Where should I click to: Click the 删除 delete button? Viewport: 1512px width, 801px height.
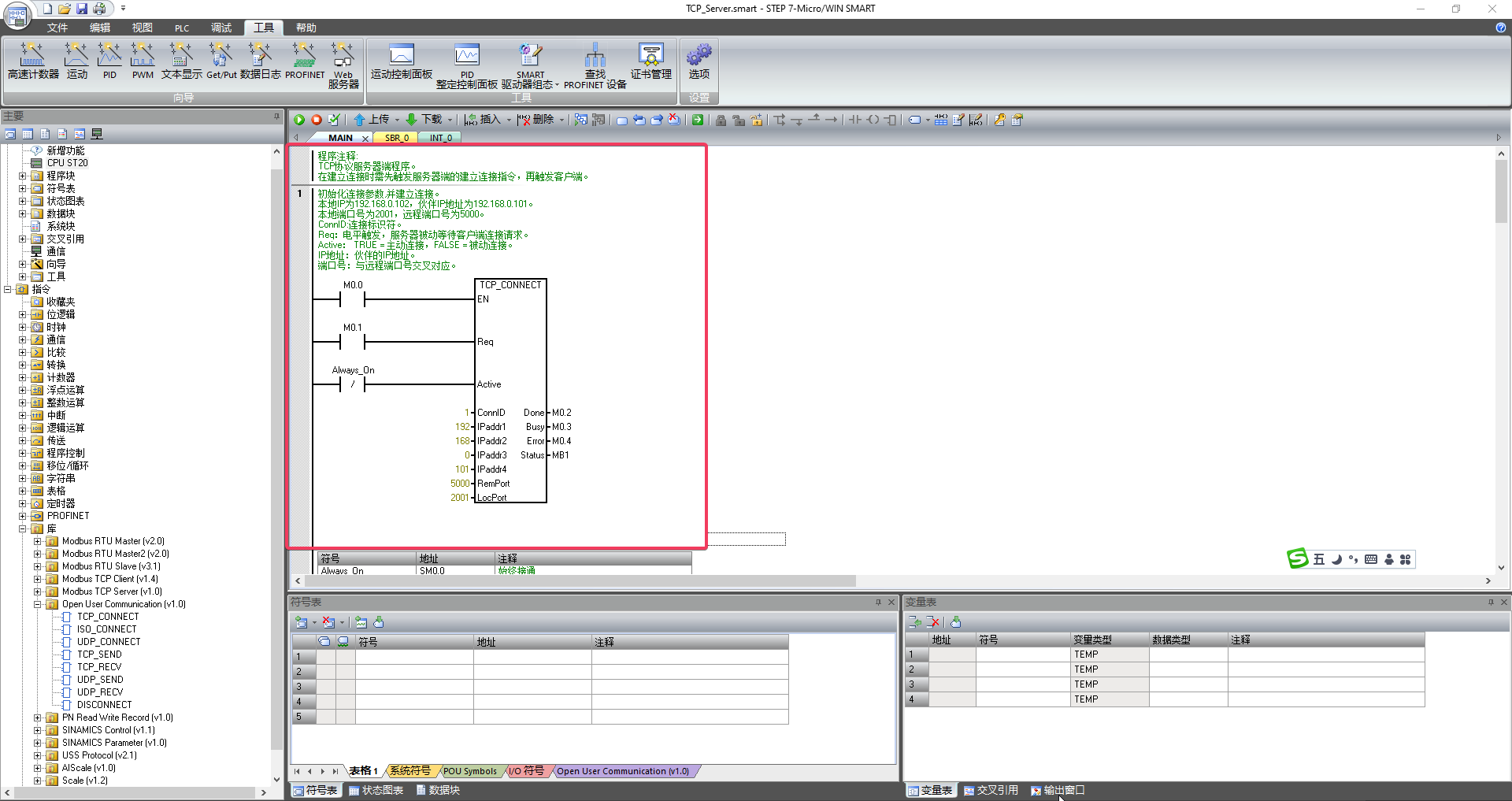(x=536, y=120)
